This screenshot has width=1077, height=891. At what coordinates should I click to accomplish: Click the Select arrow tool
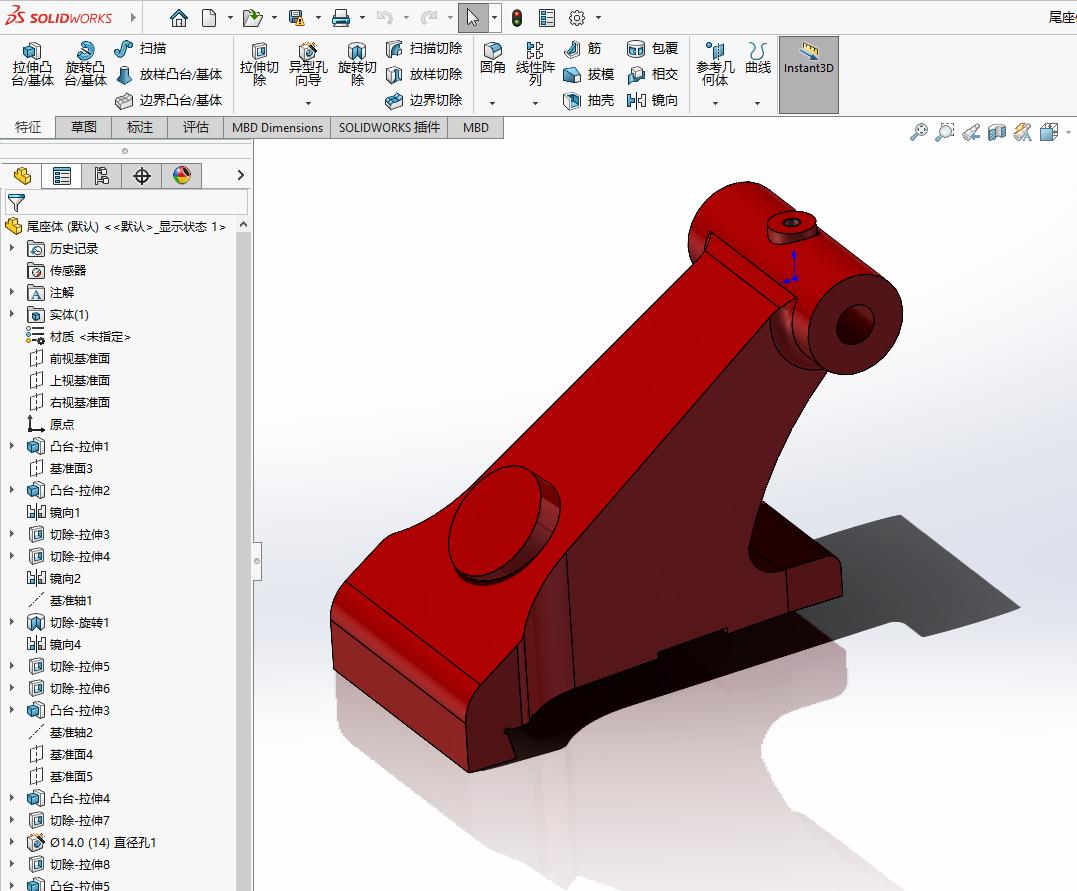tap(473, 18)
